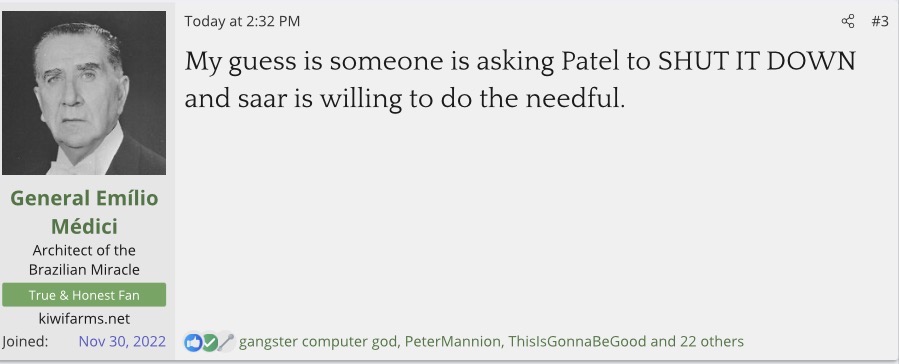
Task: Click the "True & Honest Fan" green banner
Action: [x=84, y=295]
